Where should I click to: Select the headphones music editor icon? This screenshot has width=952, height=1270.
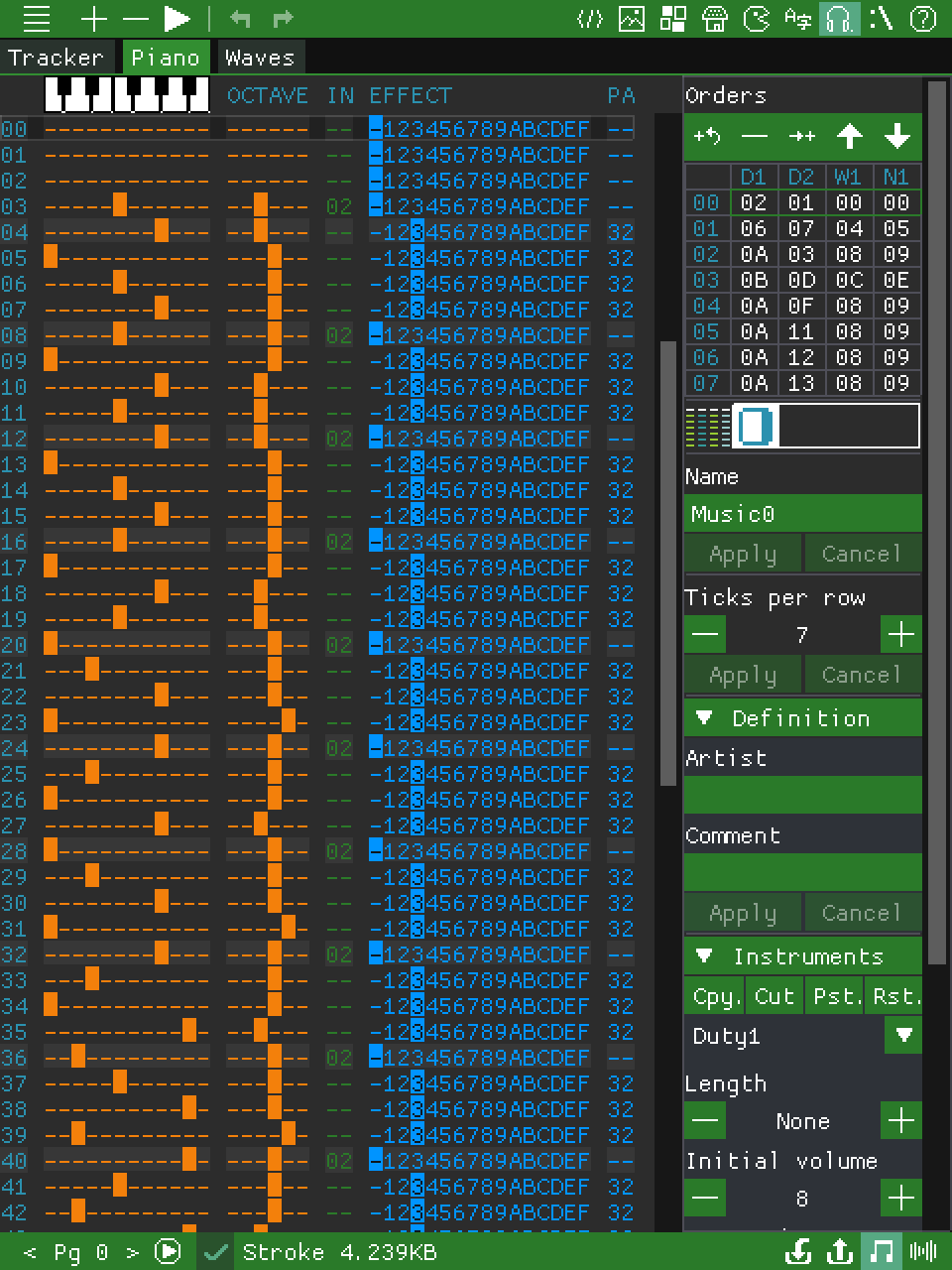839,18
